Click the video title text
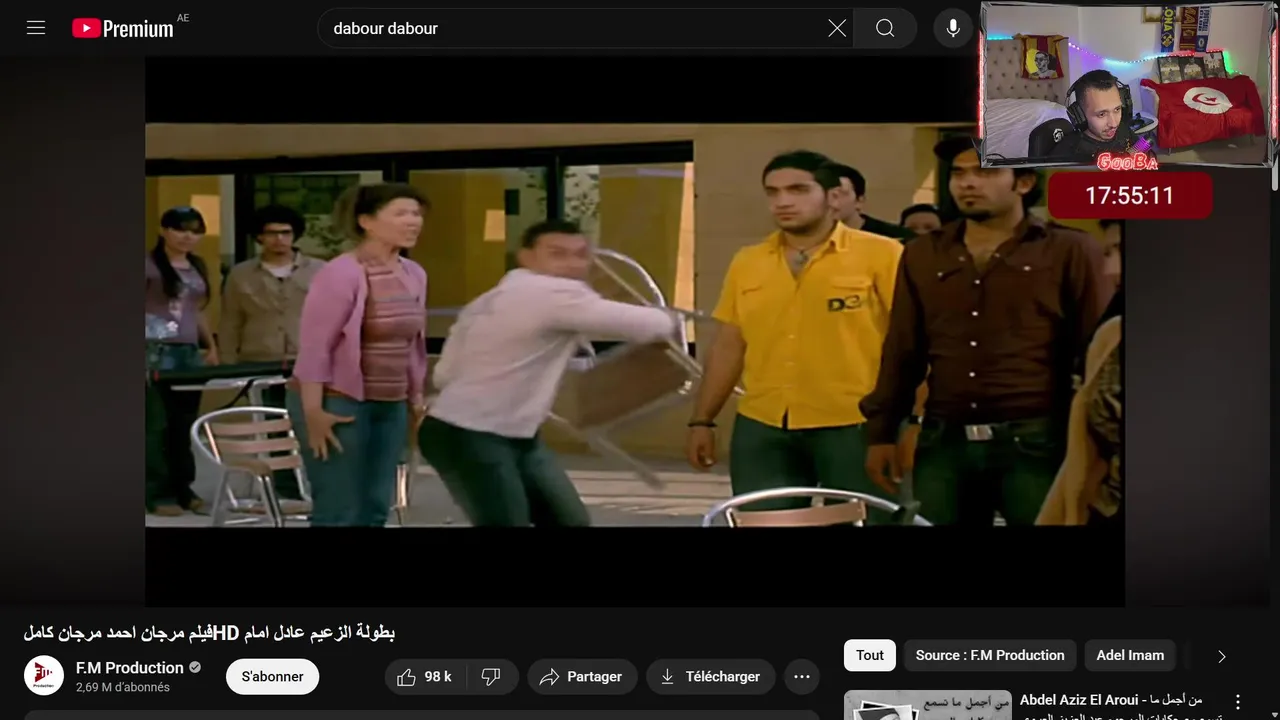 (209, 632)
